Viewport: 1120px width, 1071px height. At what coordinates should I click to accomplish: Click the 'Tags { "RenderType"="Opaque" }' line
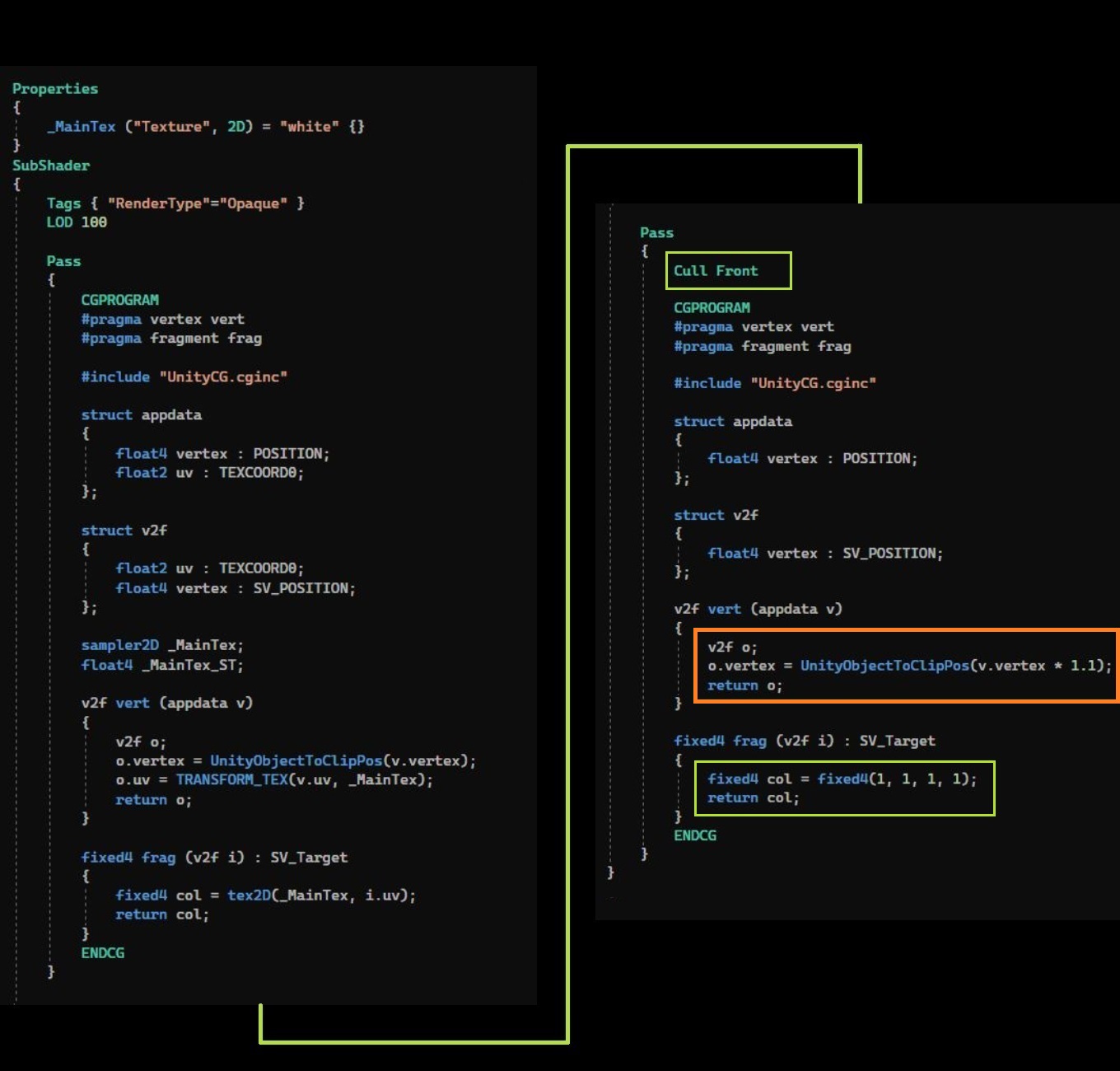[x=175, y=203]
